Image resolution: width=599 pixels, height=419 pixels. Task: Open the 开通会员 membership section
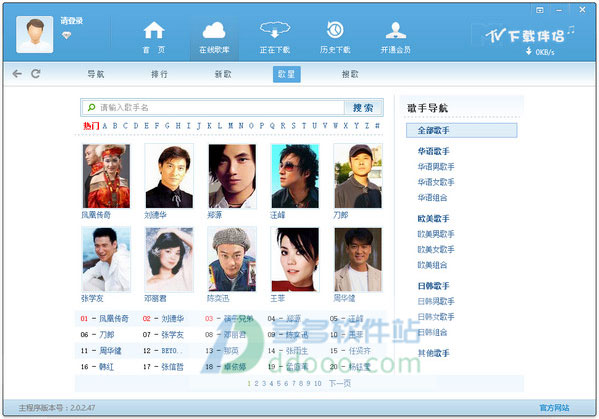pos(395,37)
